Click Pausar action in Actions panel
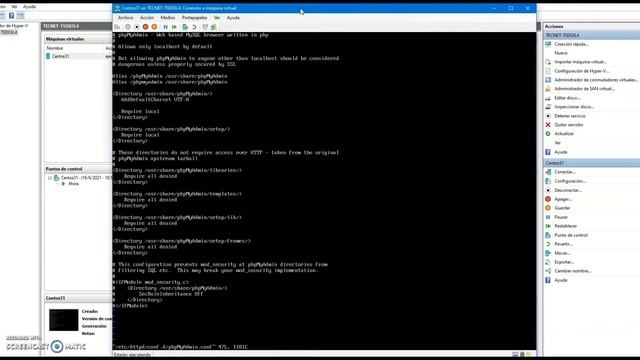 point(561,217)
